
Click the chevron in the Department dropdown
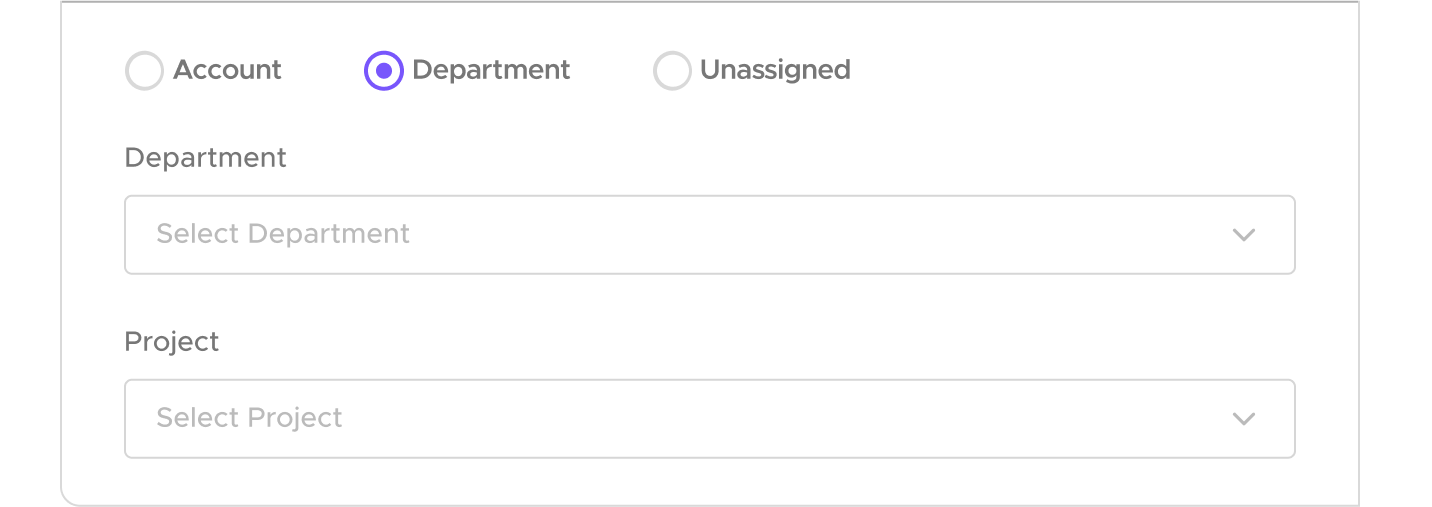pos(1243,235)
